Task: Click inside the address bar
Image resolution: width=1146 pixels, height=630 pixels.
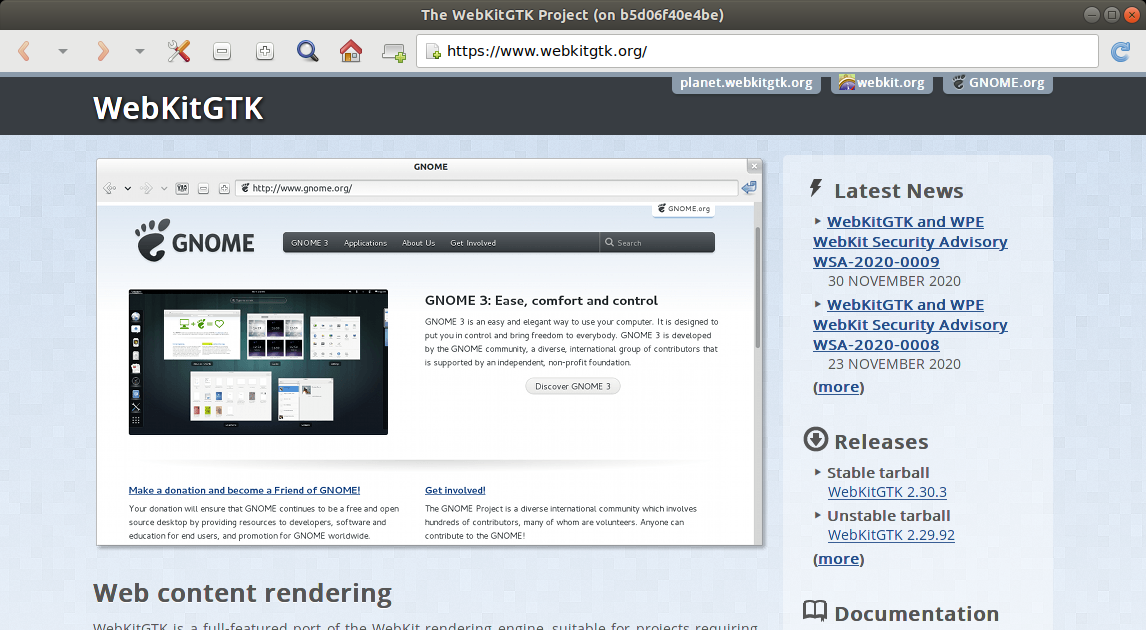Action: (700, 49)
